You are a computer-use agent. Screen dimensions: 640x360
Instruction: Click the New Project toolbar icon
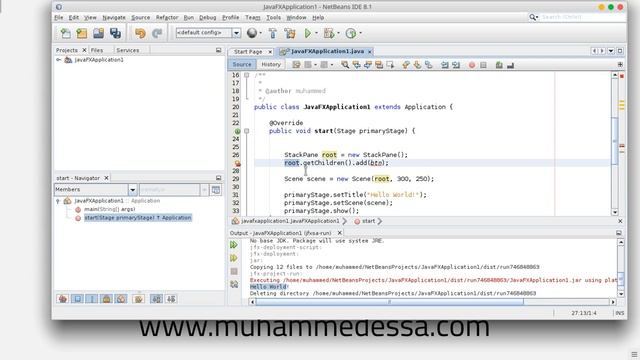82,33
